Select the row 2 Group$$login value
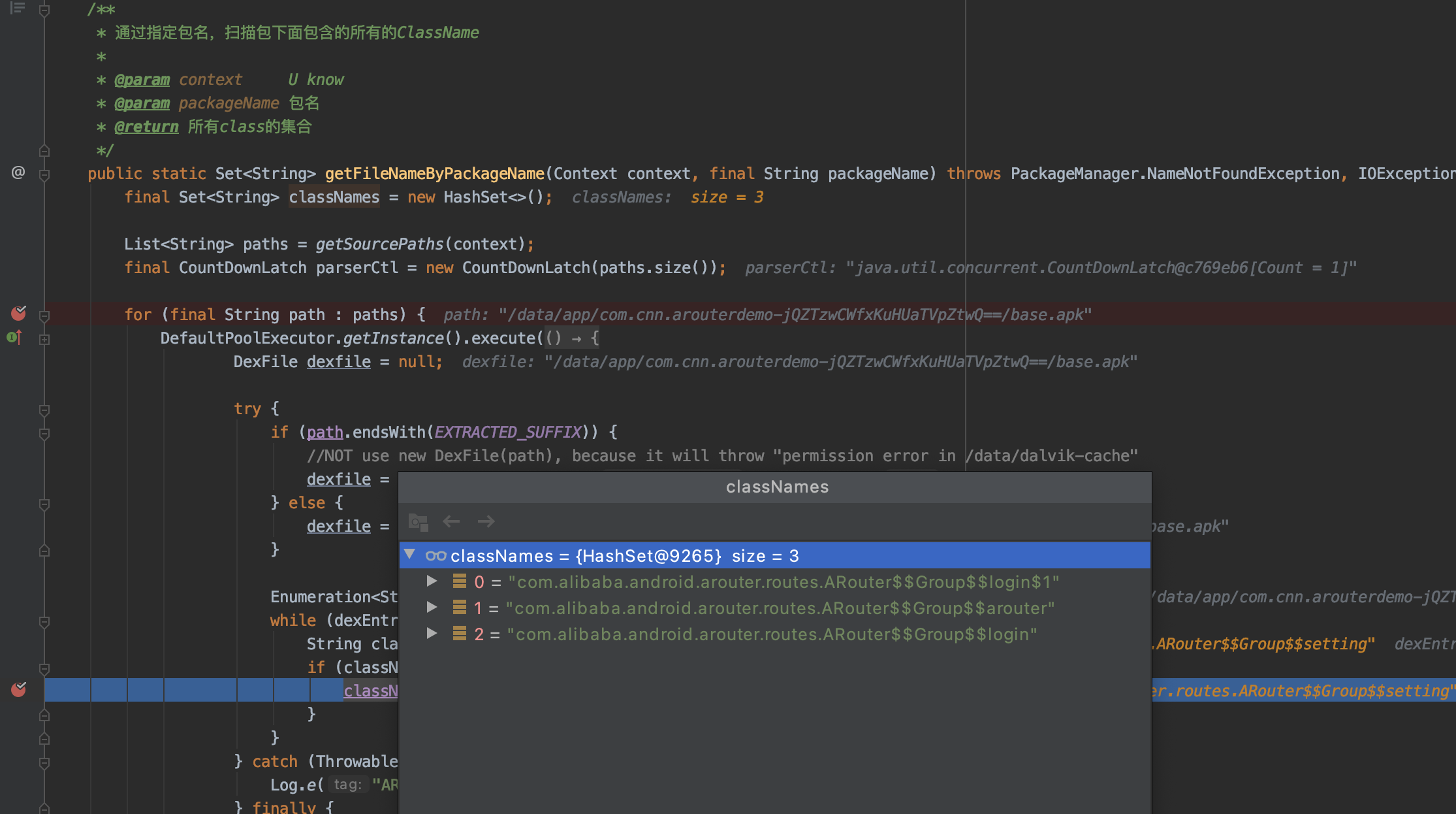Viewport: 1456px width, 814px height. (775, 634)
